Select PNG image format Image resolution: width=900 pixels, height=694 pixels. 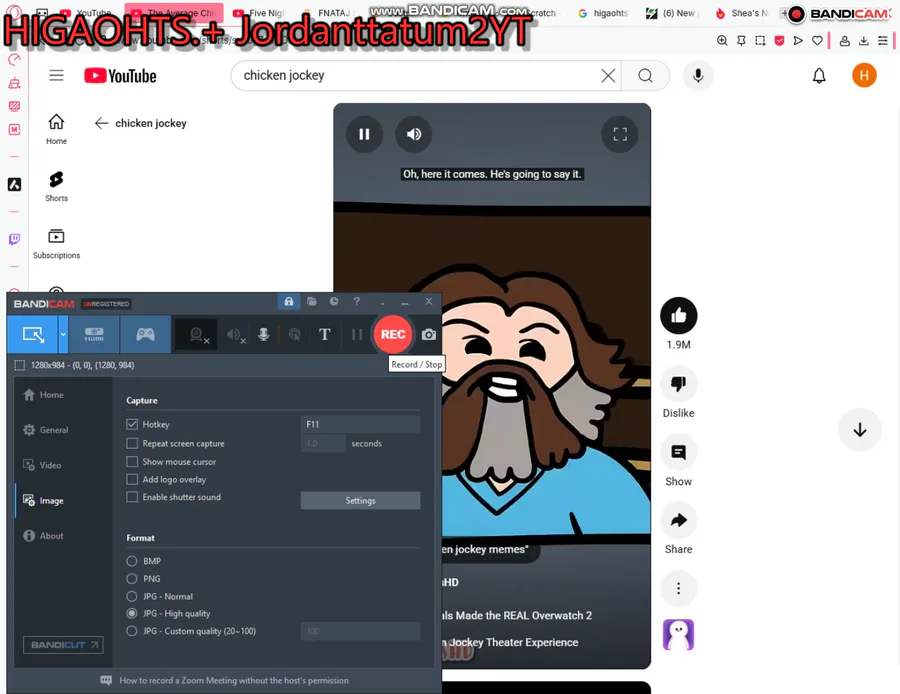[x=132, y=579]
